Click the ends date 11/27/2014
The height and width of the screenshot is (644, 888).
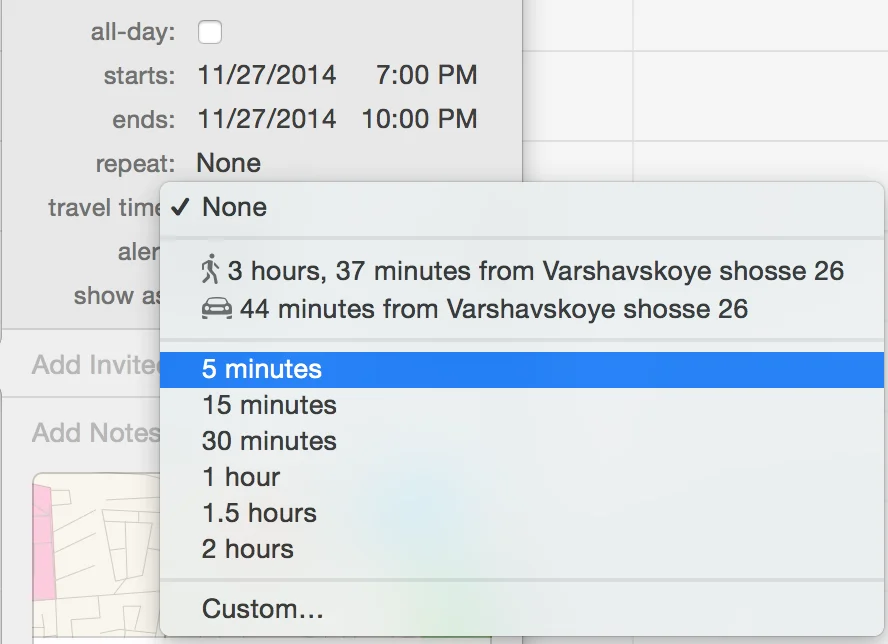click(x=267, y=119)
